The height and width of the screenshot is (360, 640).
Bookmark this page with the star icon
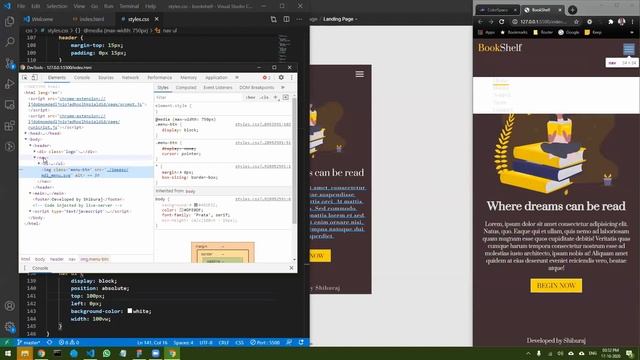tap(576, 22)
